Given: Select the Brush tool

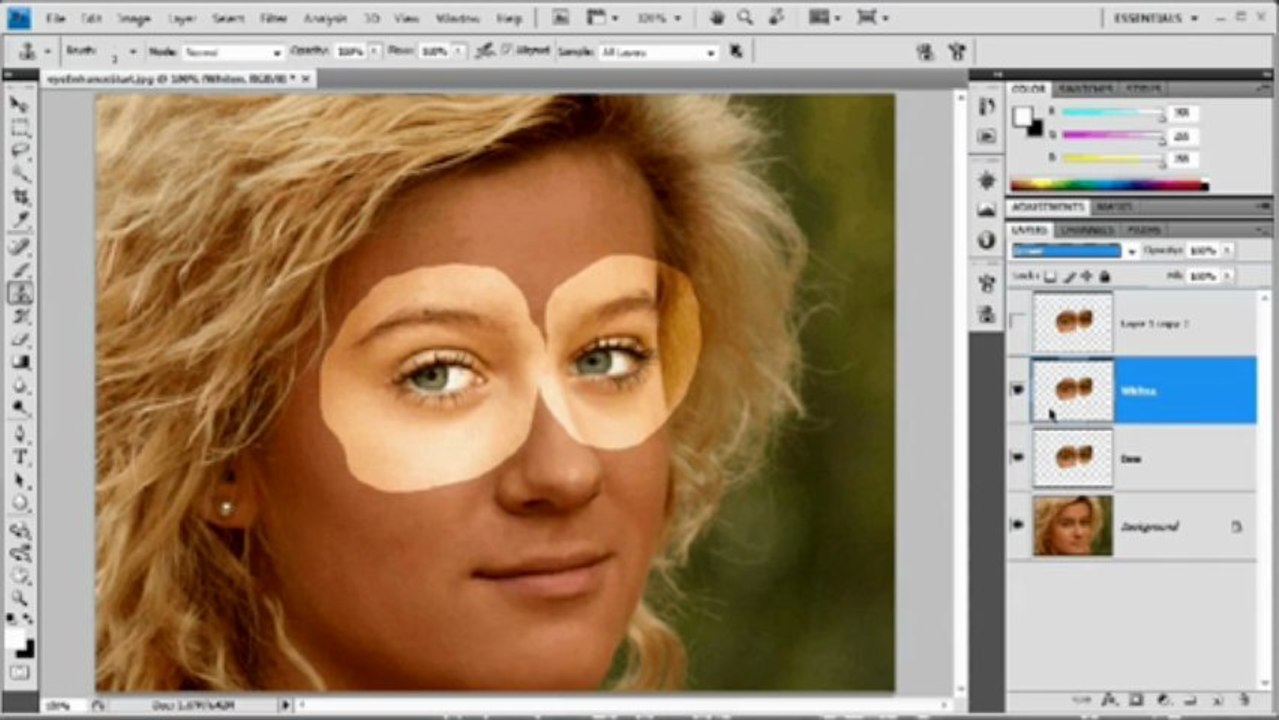Looking at the screenshot, I should pos(20,270).
